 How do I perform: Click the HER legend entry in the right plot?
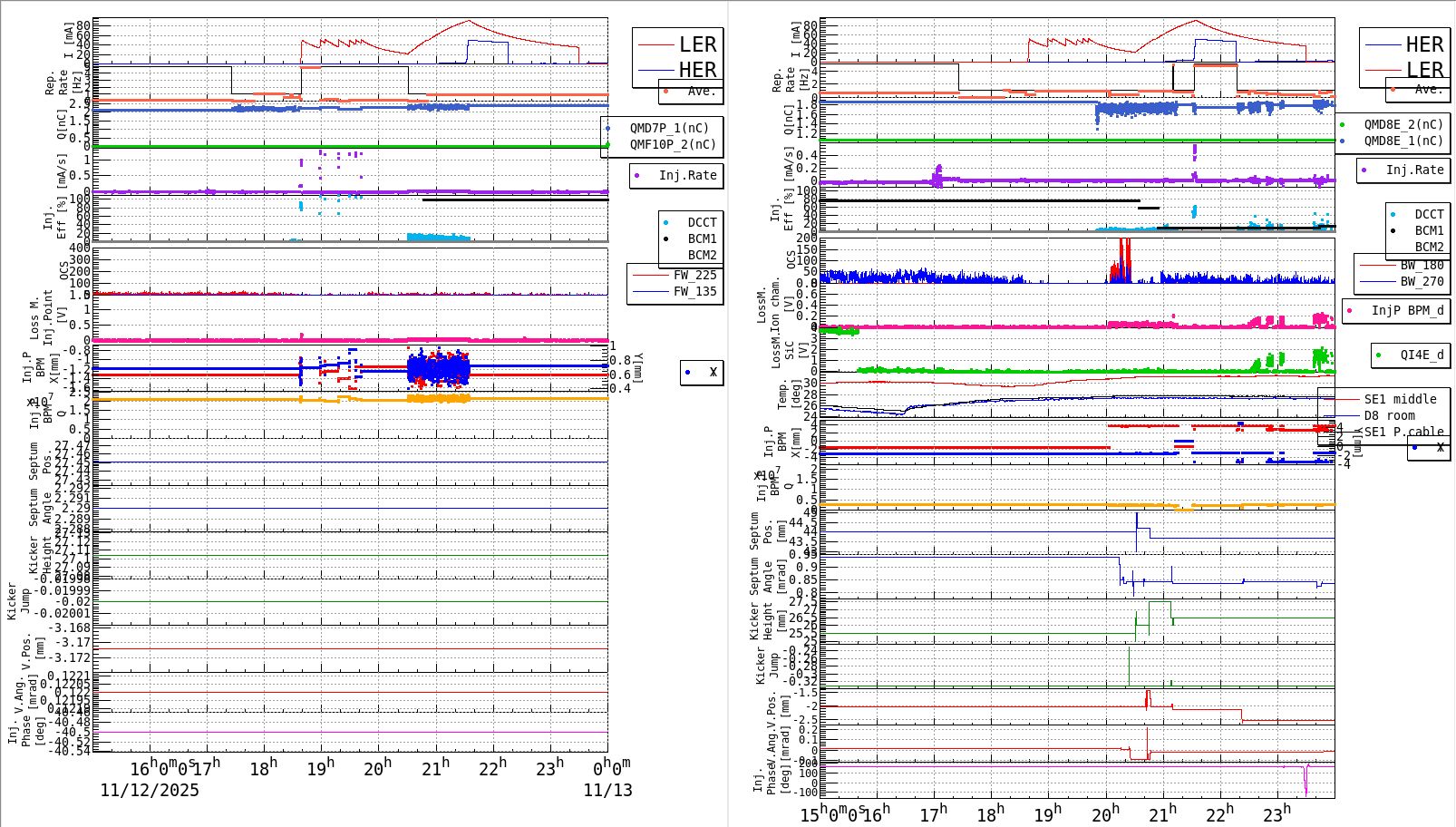tap(1424, 44)
